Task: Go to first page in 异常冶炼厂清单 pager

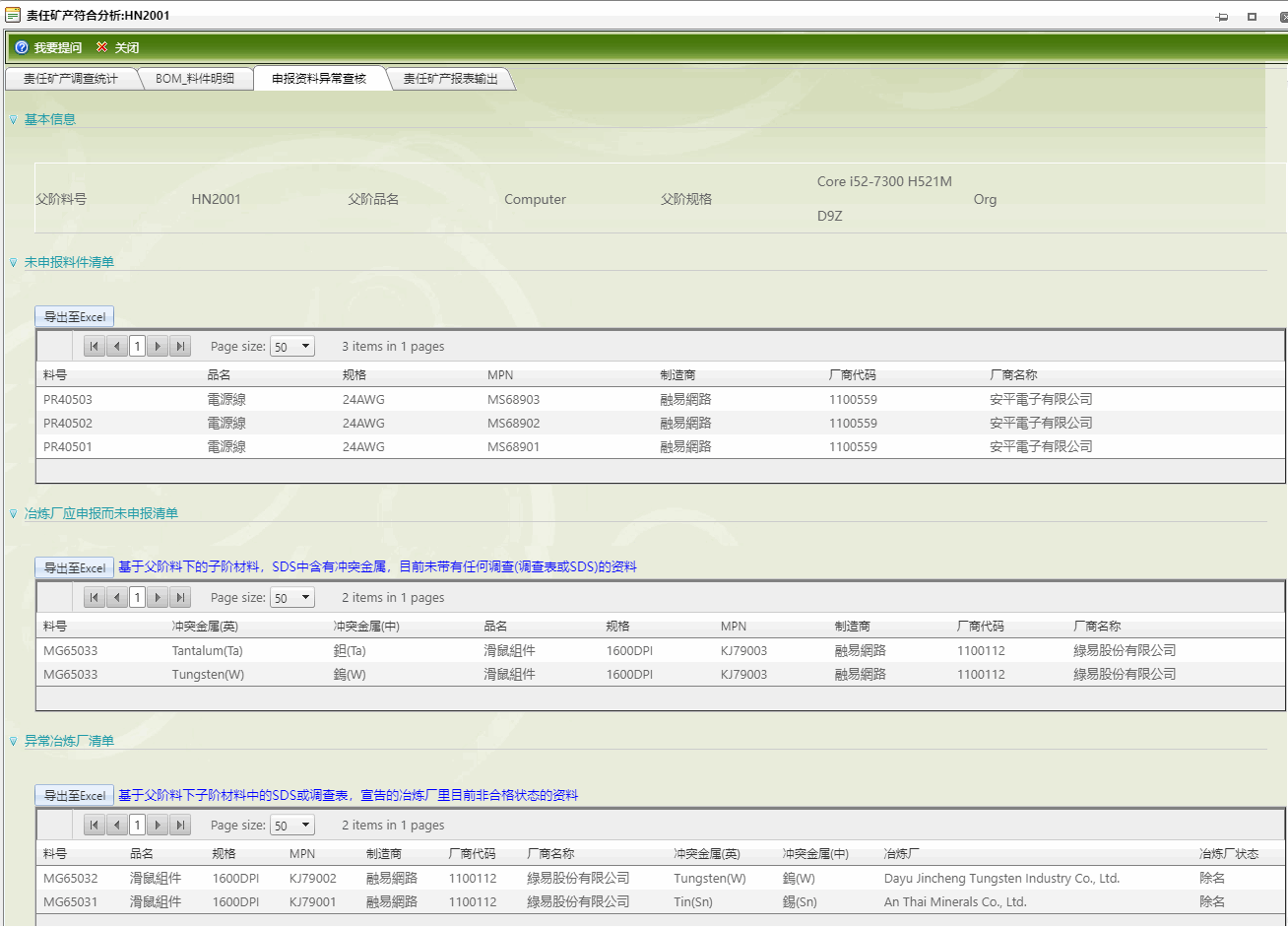Action: 95,825
